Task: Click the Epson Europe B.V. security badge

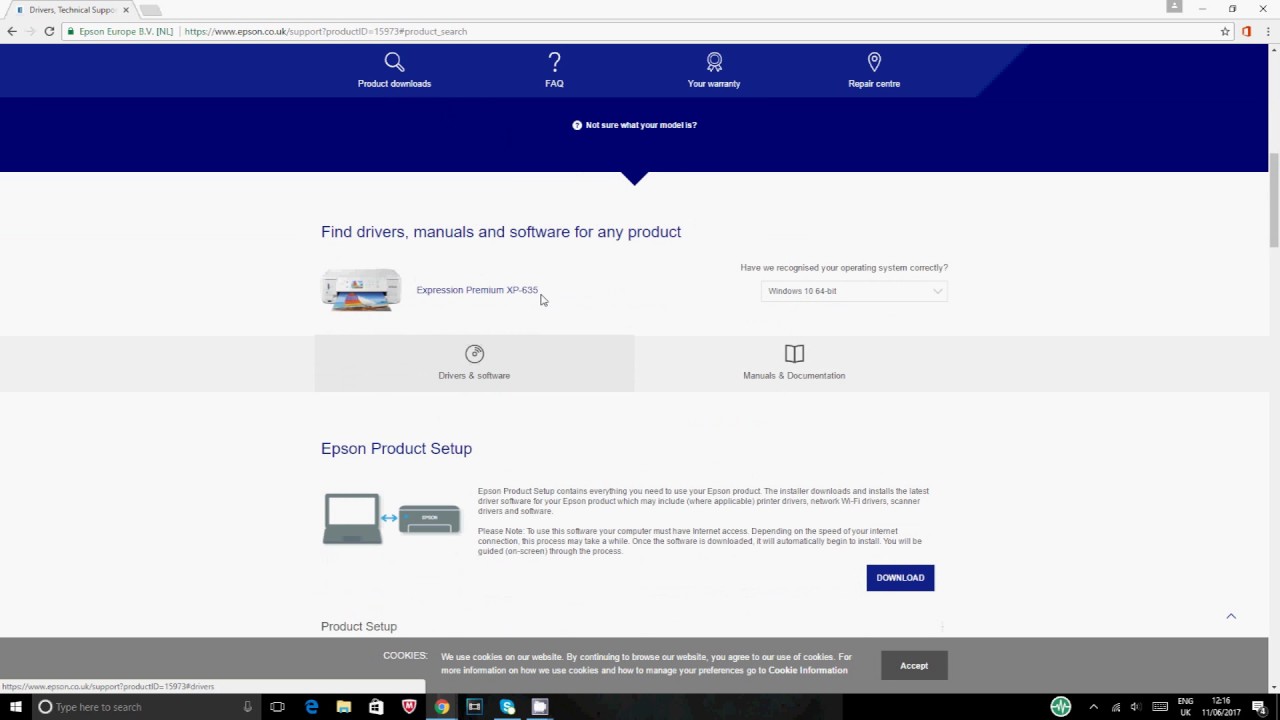Action: (122, 31)
